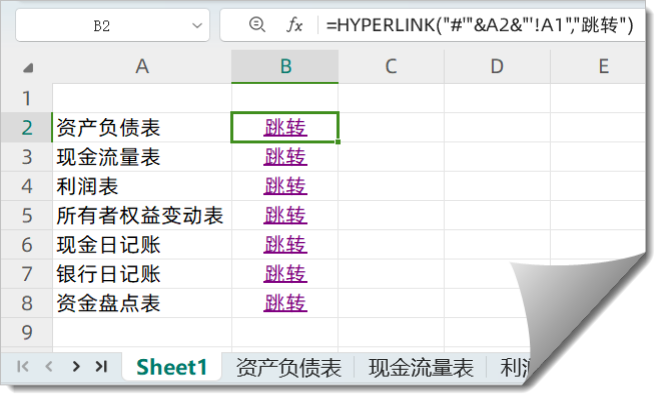
Task: Follow the 跳转 link beside 银行日记账
Action: pyautogui.click(x=285, y=274)
